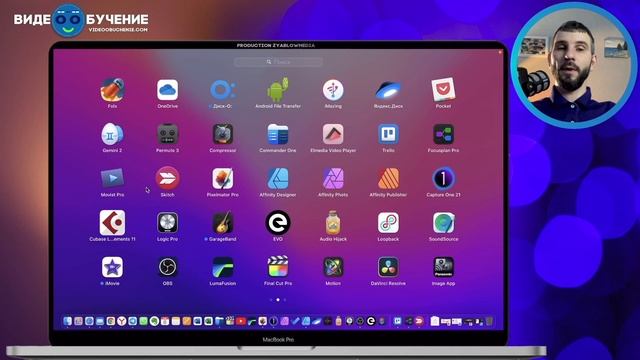The height and width of the screenshot is (360, 640).
Task: Open Logic Pro
Action: 167,223
